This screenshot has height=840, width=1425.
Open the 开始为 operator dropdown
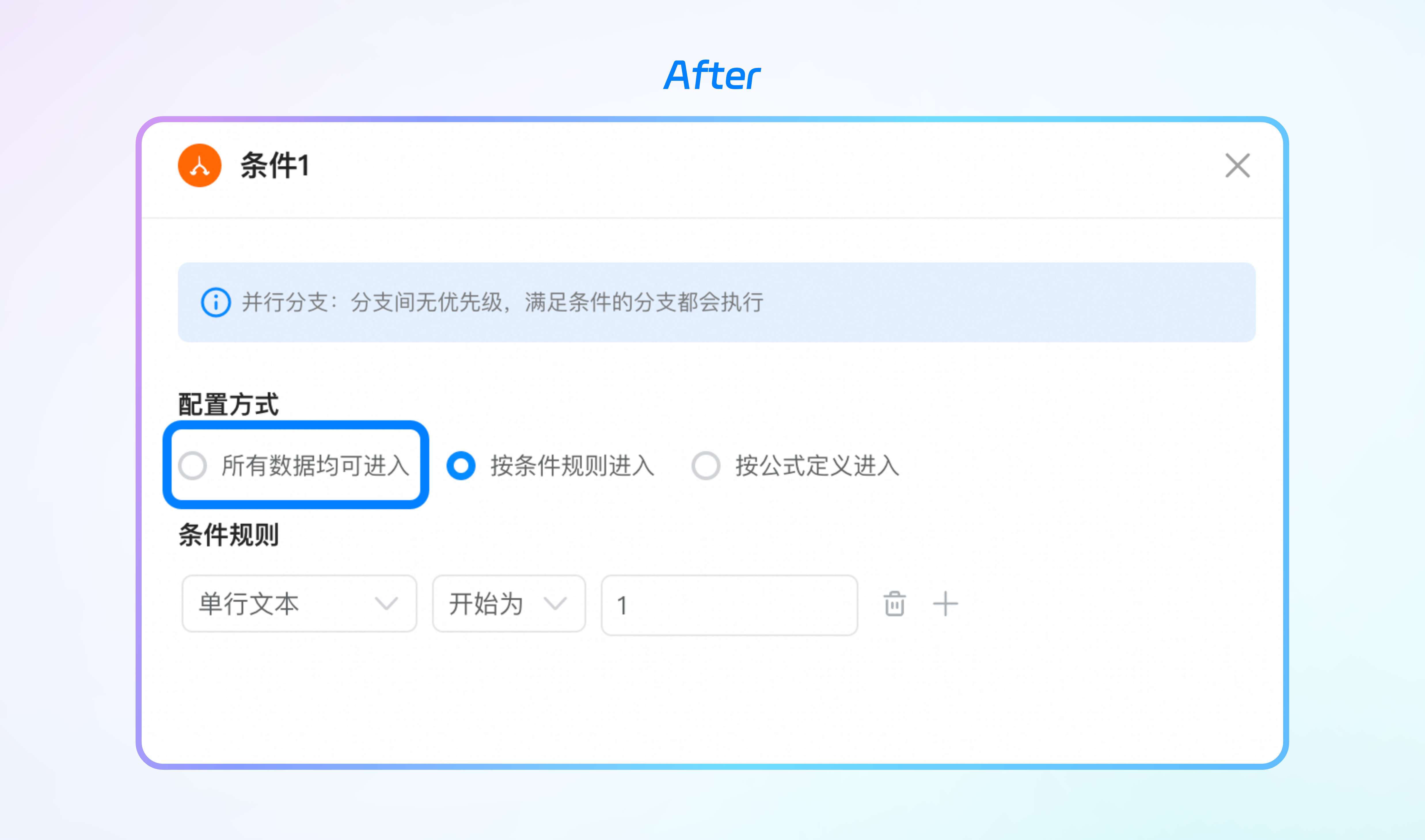click(508, 604)
